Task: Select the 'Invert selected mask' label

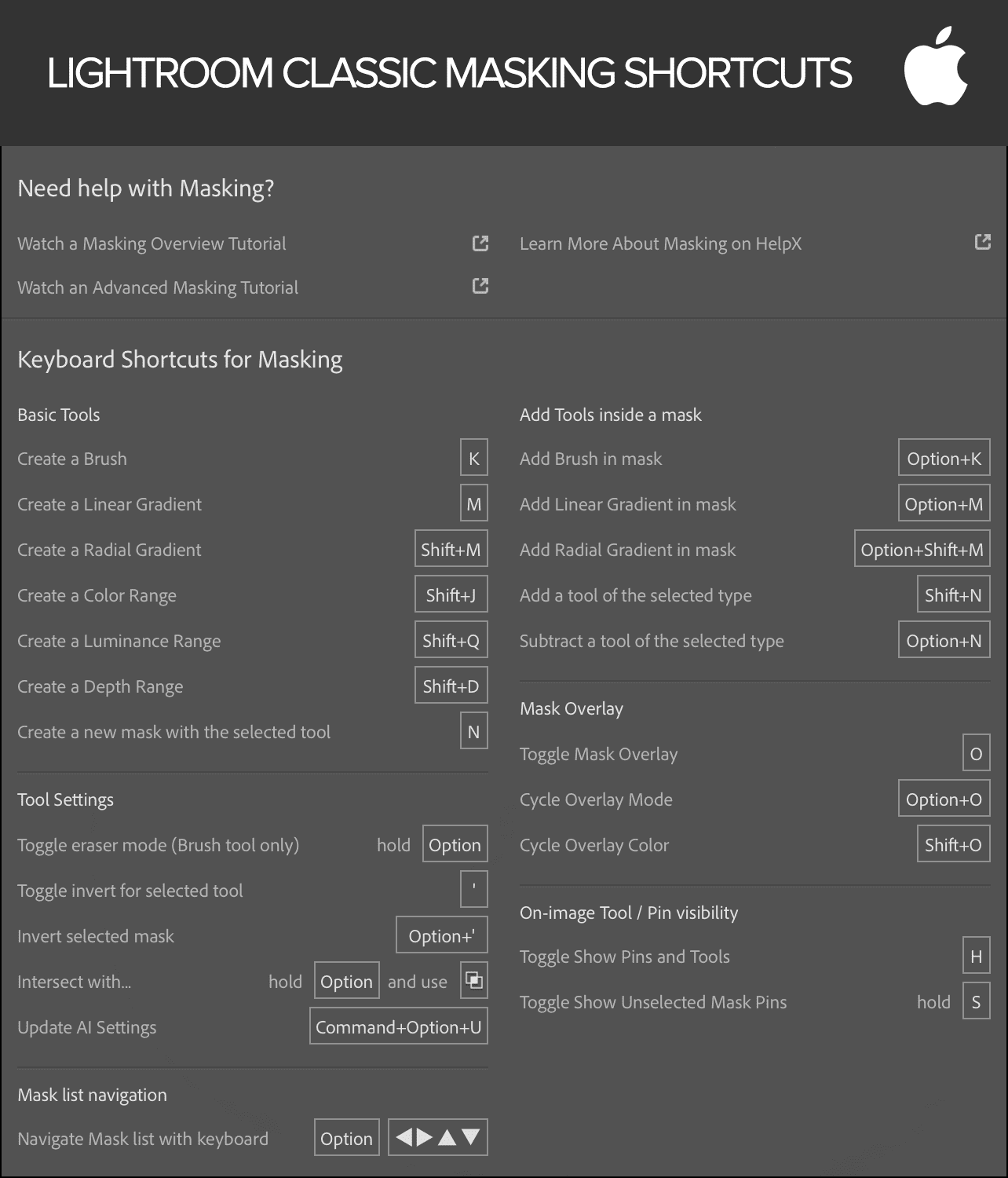Action: [x=96, y=936]
